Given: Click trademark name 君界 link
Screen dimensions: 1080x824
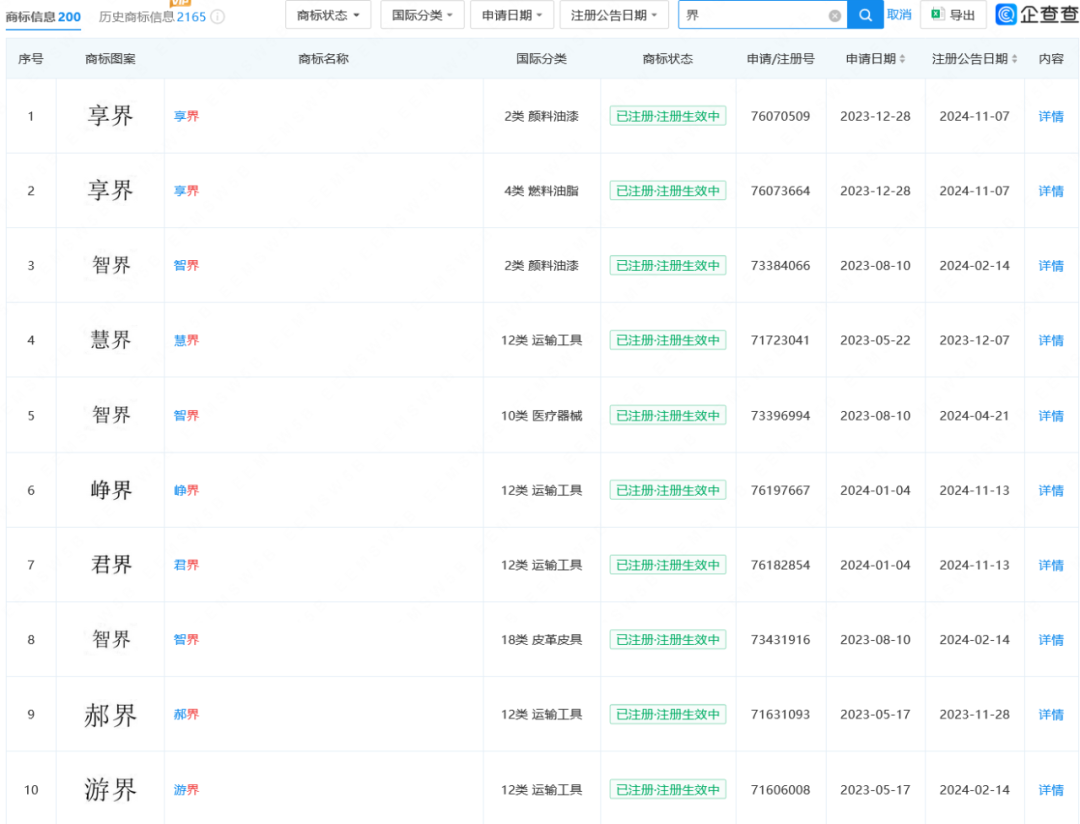Looking at the screenshot, I should [x=186, y=565].
